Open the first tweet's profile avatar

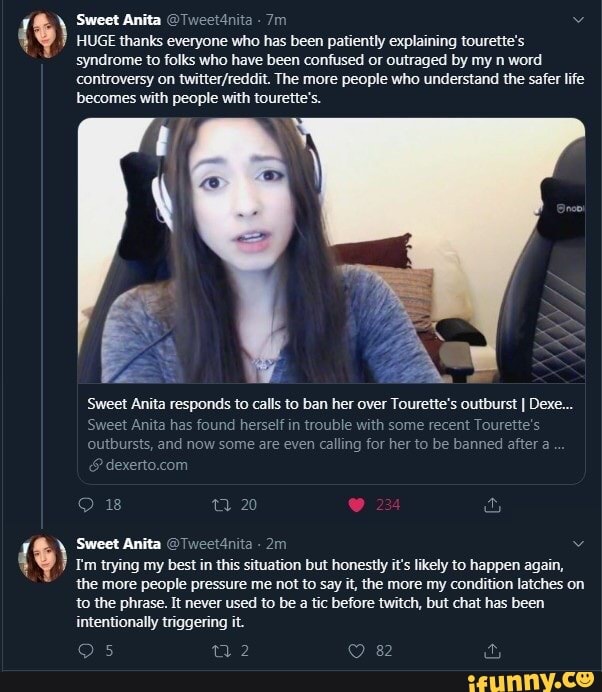coord(40,36)
